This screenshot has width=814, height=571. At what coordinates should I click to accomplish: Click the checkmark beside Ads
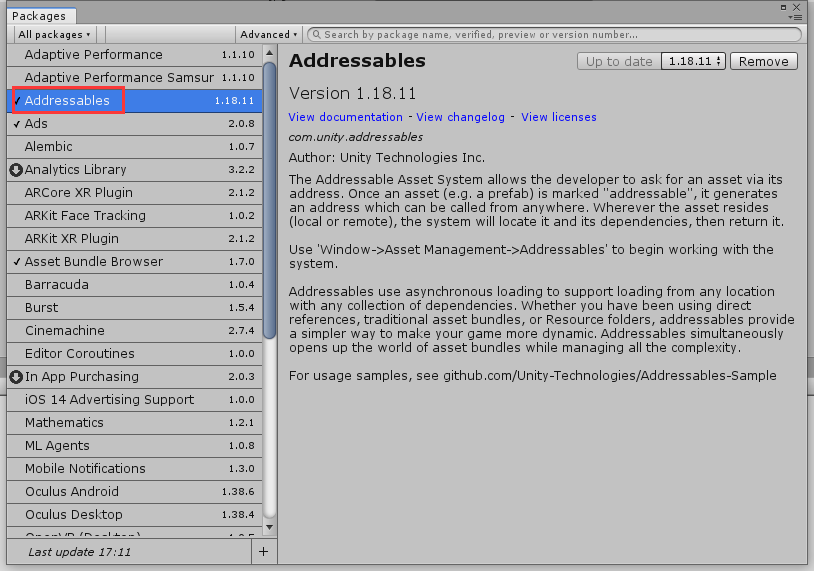(x=17, y=124)
